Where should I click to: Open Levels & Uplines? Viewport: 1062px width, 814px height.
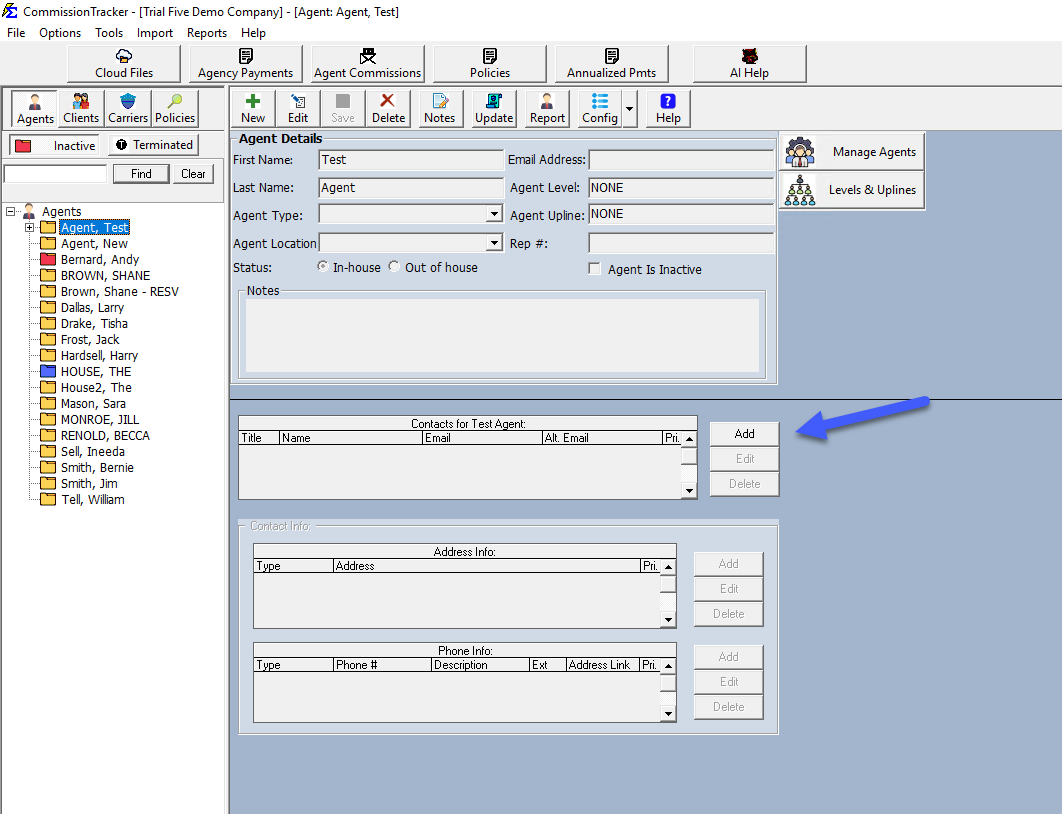851,189
